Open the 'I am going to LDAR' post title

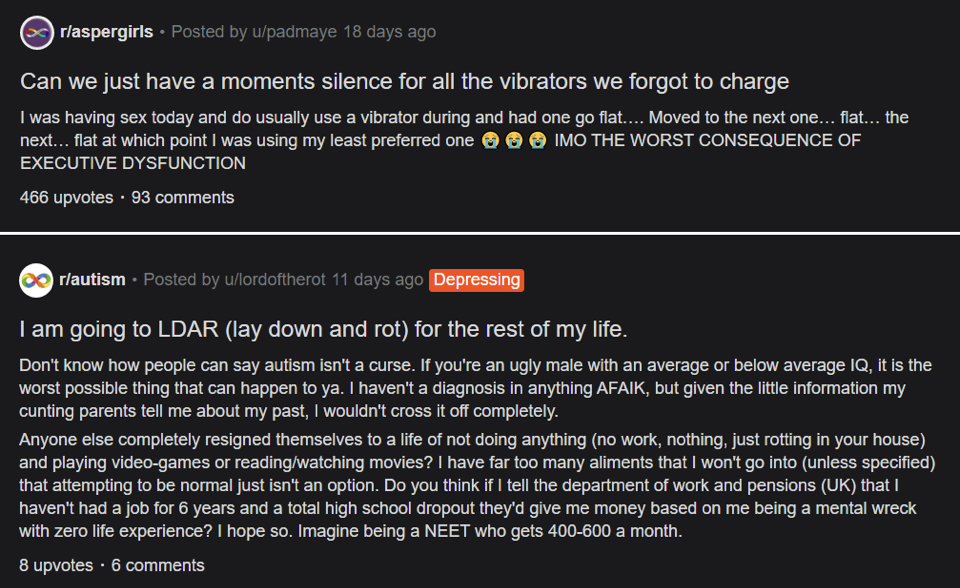324,329
